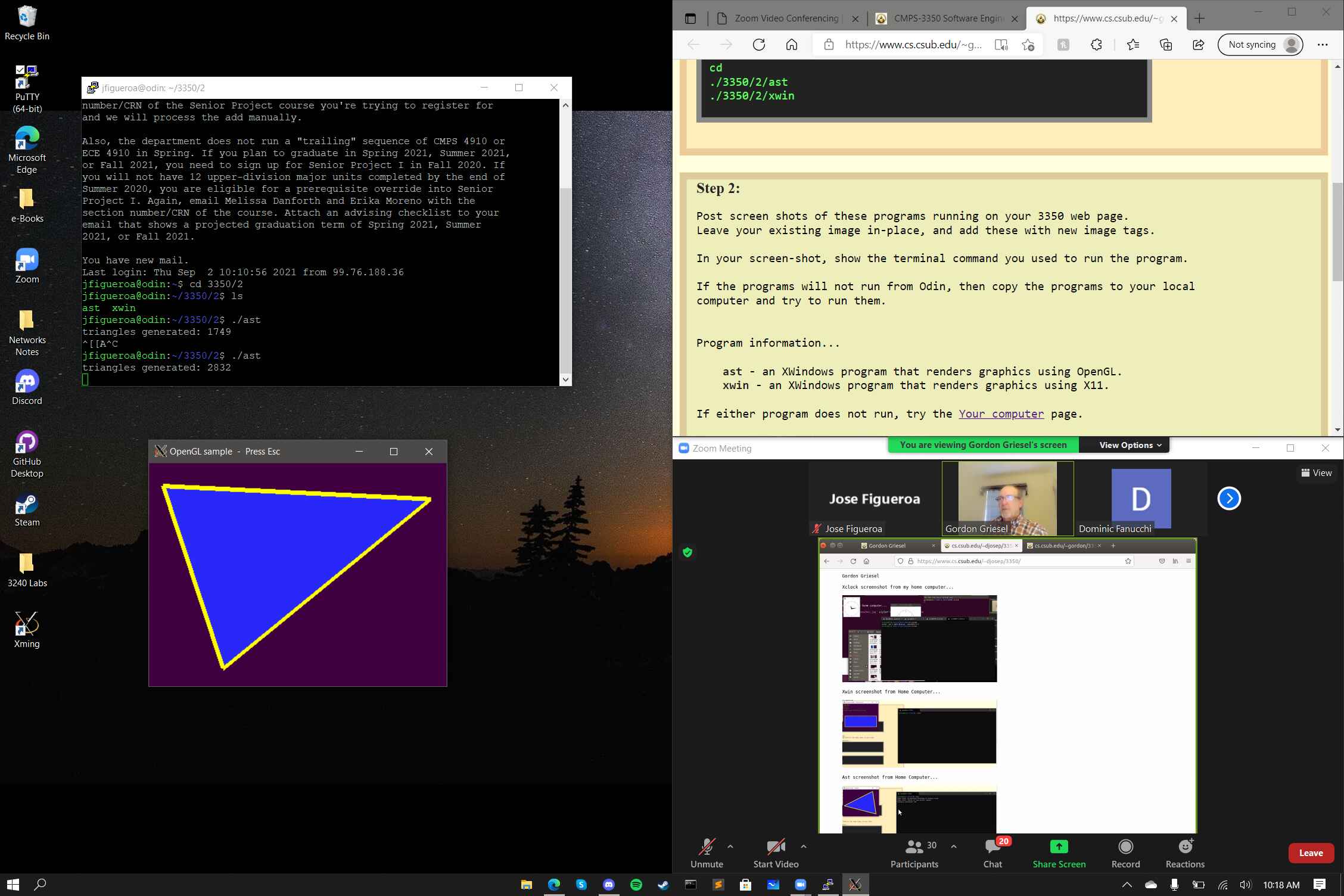
Task: Open Spotify from the taskbar
Action: 636,885
